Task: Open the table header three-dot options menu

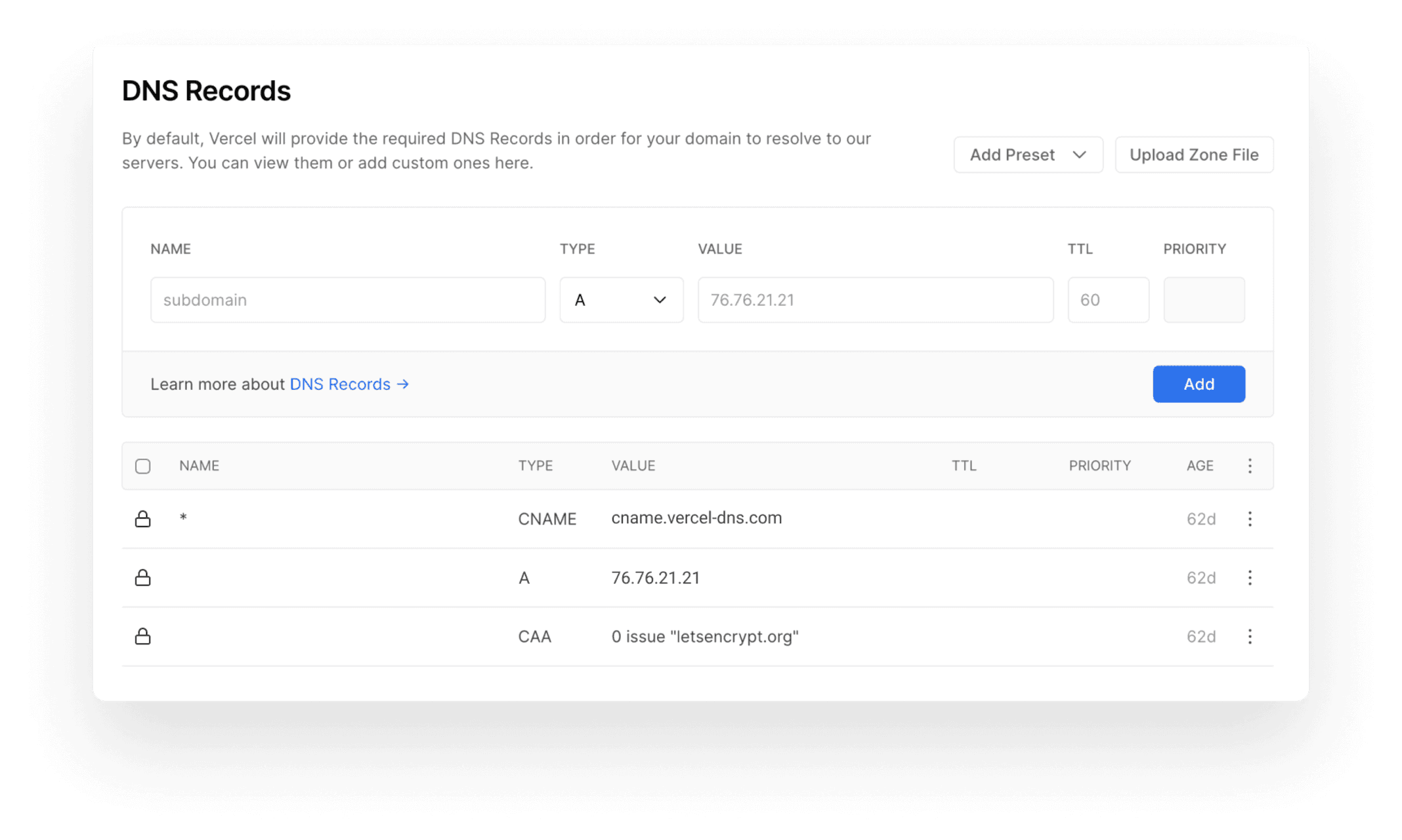Action: coord(1250,465)
